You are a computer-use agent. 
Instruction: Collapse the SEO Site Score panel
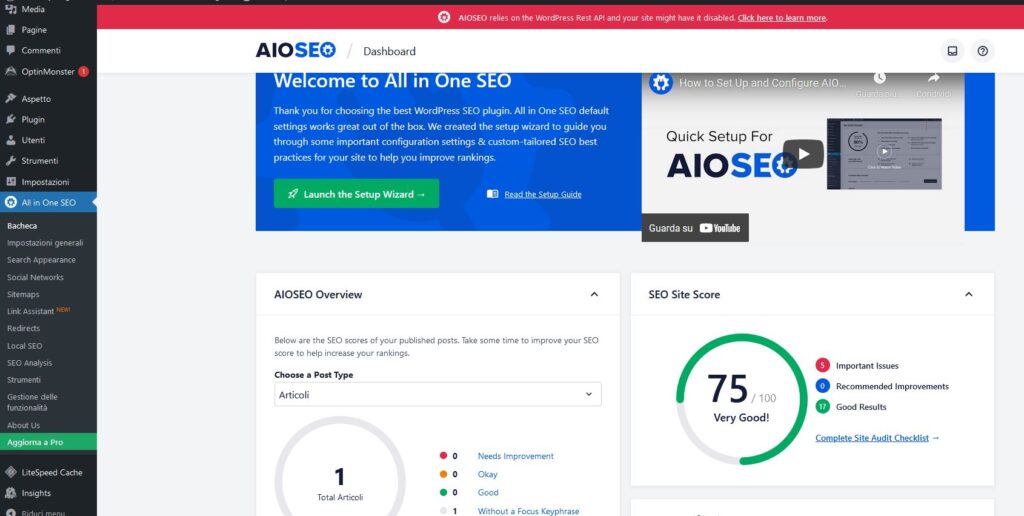(x=968, y=295)
